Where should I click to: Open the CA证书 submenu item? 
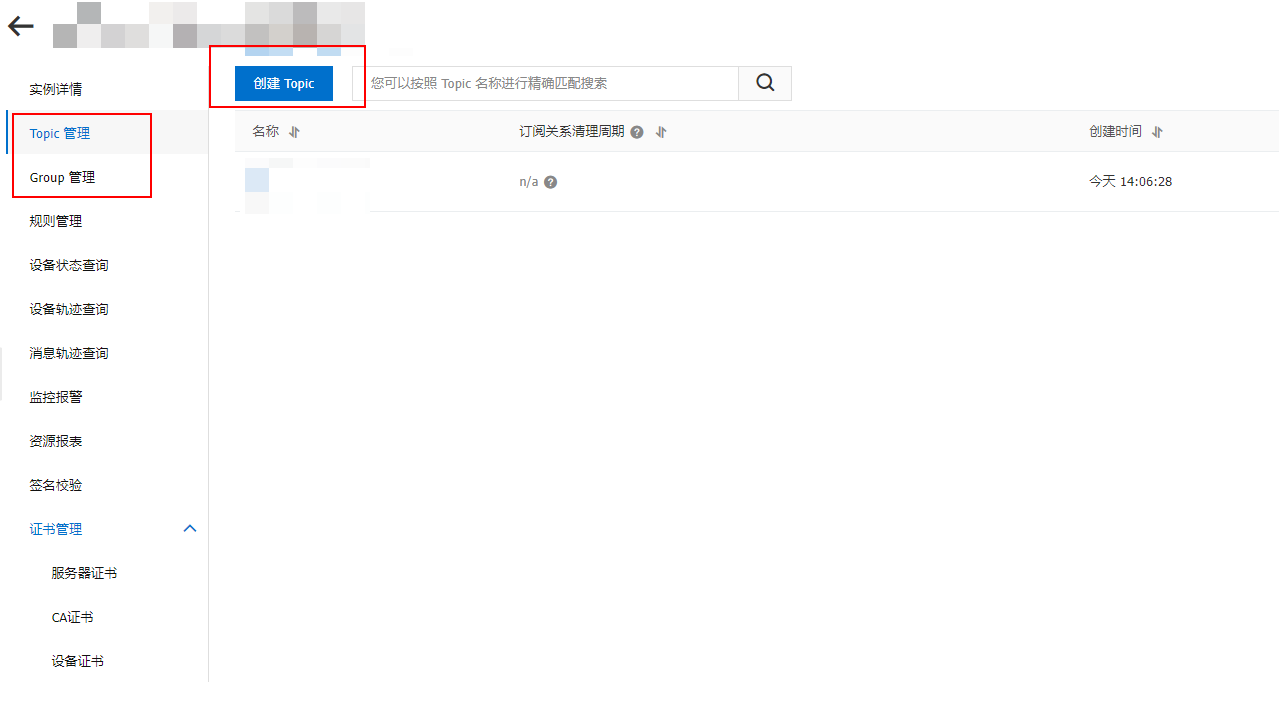tap(72, 617)
